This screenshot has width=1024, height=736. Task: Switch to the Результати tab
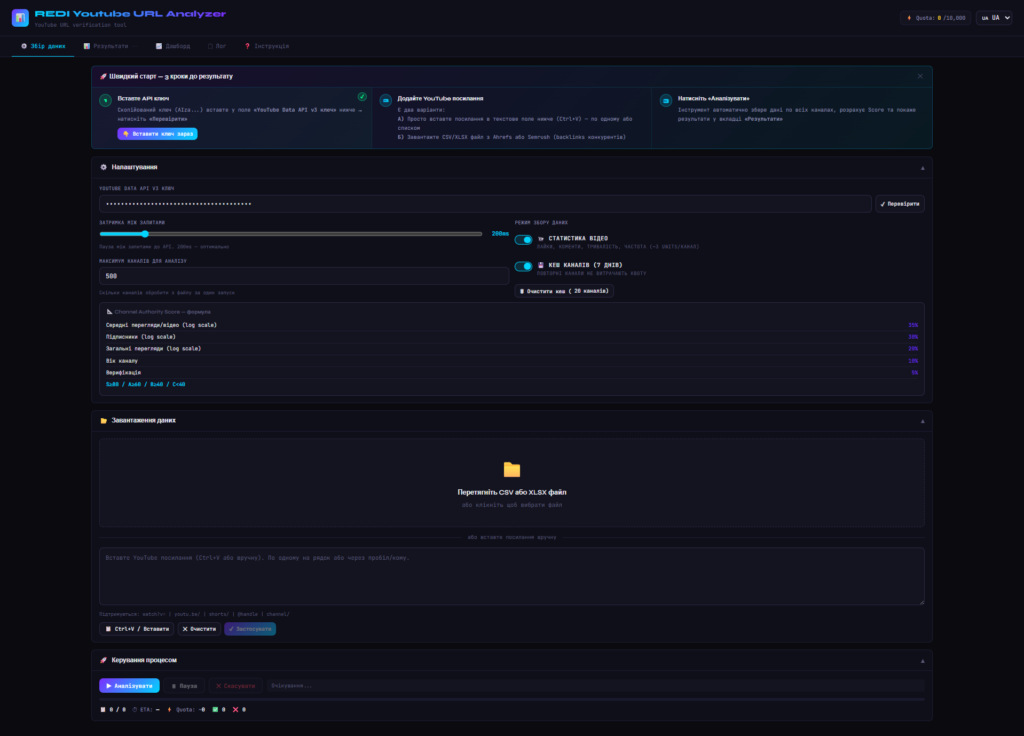pos(106,46)
